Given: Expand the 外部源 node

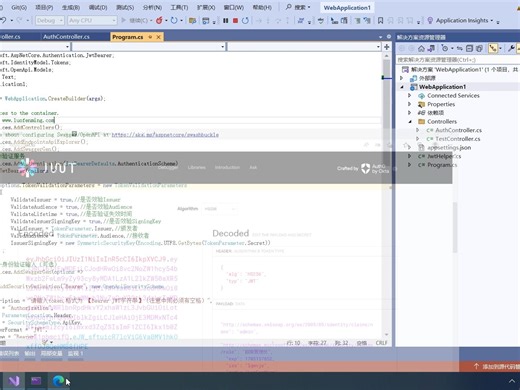Looking at the screenshot, I should pyautogui.click(x=402, y=78).
